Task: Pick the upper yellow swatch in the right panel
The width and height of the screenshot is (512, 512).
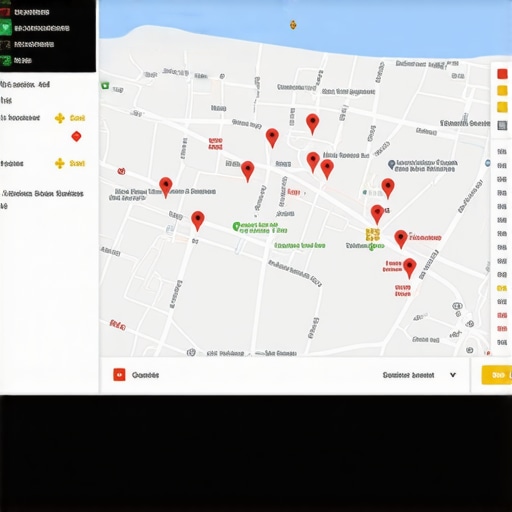Action: coord(502,90)
